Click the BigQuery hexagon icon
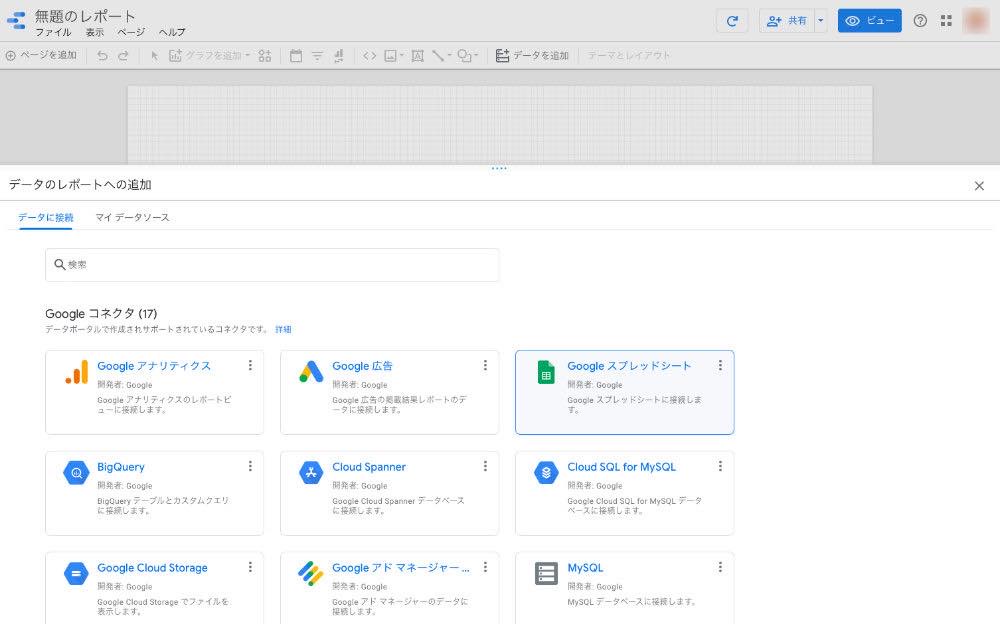 click(x=77, y=473)
